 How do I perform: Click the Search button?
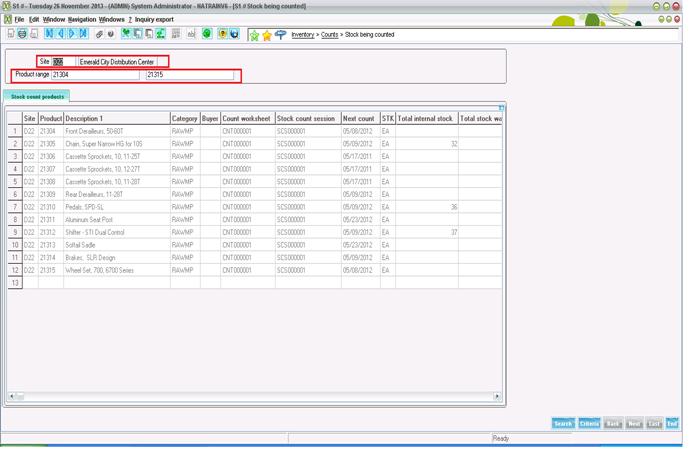(563, 424)
